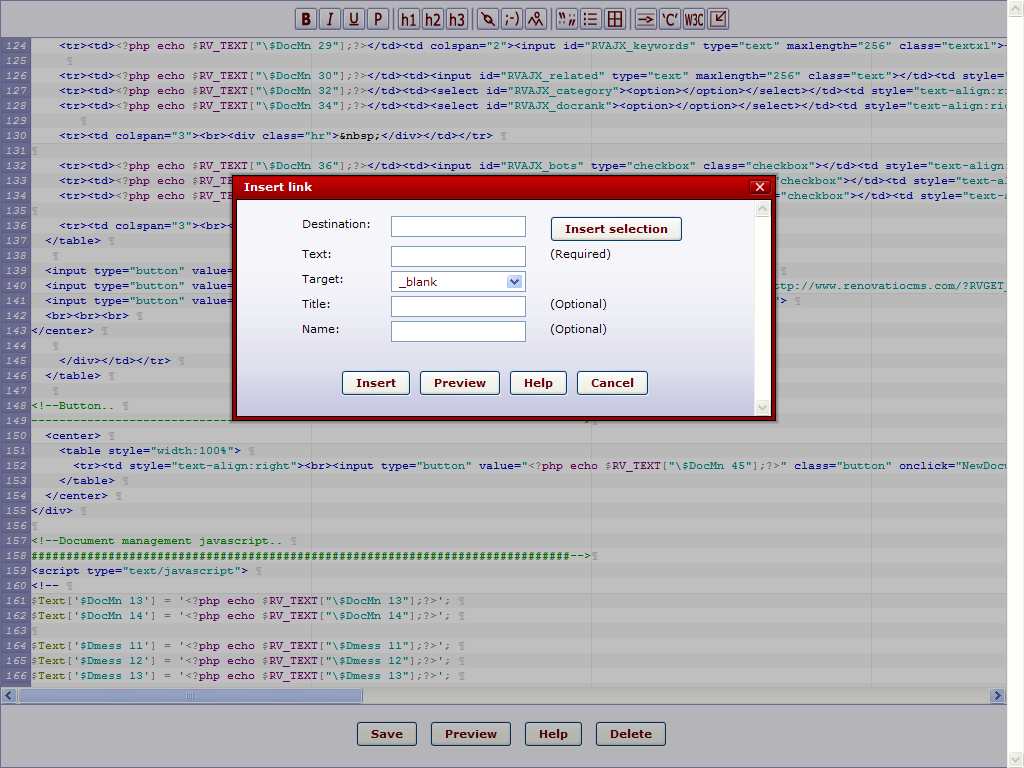1024x768 pixels.
Task: Insert paragraph tag with P icon
Action: click(377, 19)
